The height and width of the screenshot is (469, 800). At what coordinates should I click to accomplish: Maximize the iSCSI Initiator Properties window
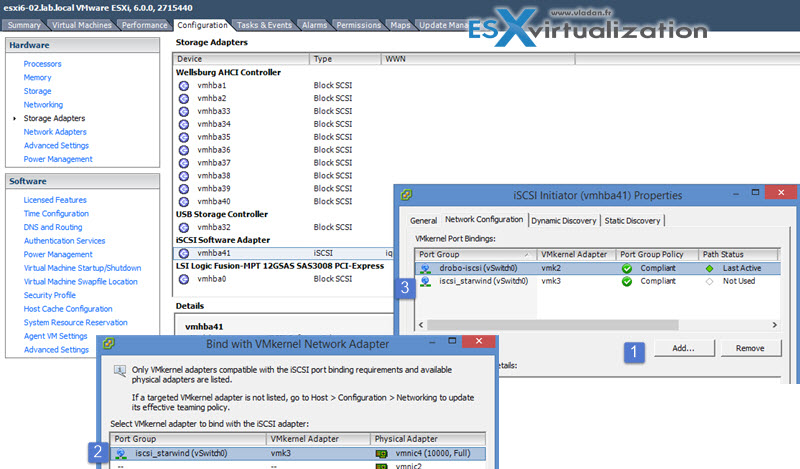click(756, 193)
